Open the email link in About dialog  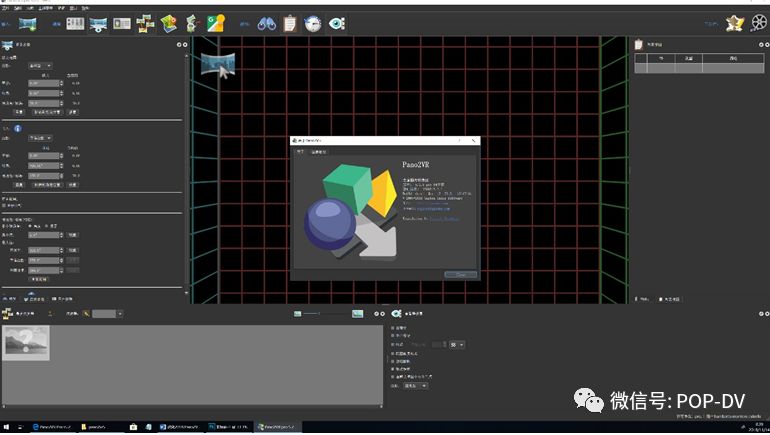point(433,209)
